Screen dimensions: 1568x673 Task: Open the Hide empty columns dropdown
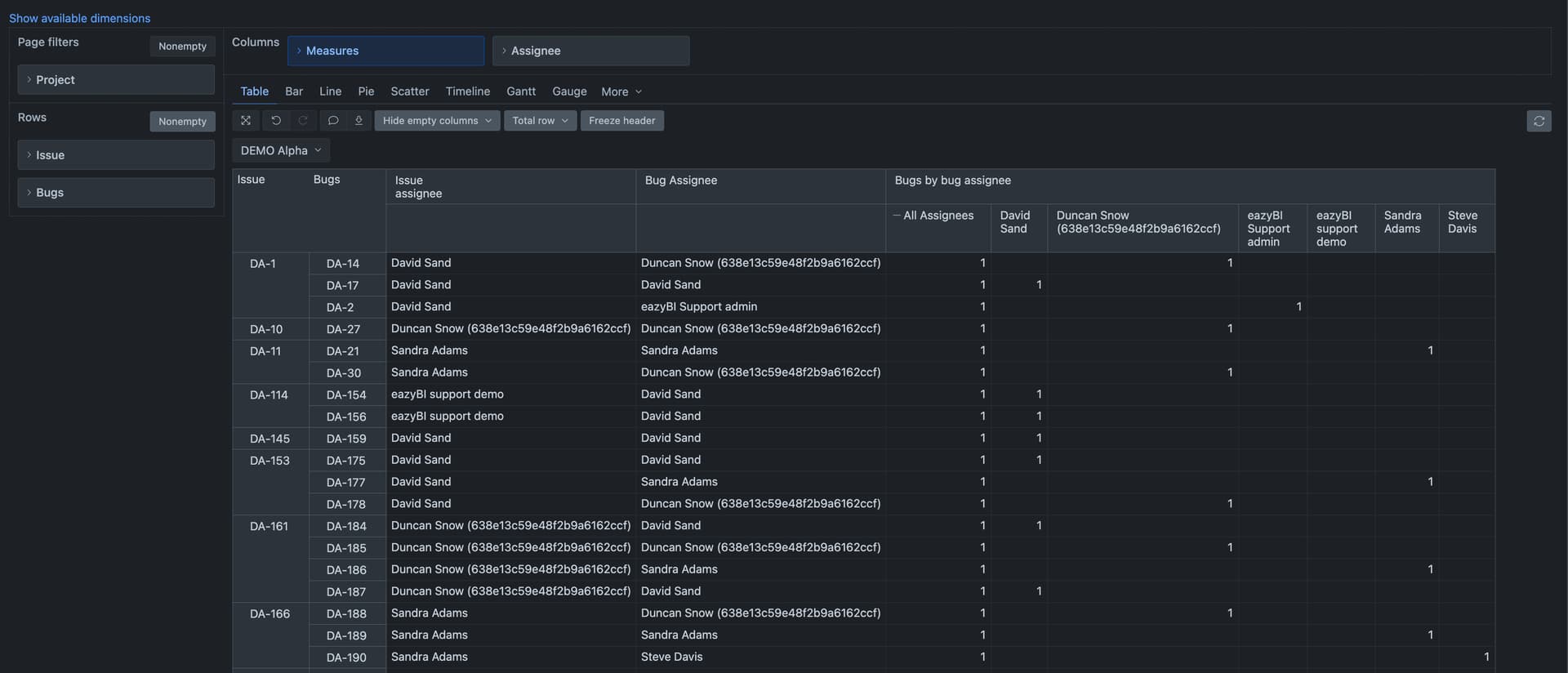tap(437, 121)
